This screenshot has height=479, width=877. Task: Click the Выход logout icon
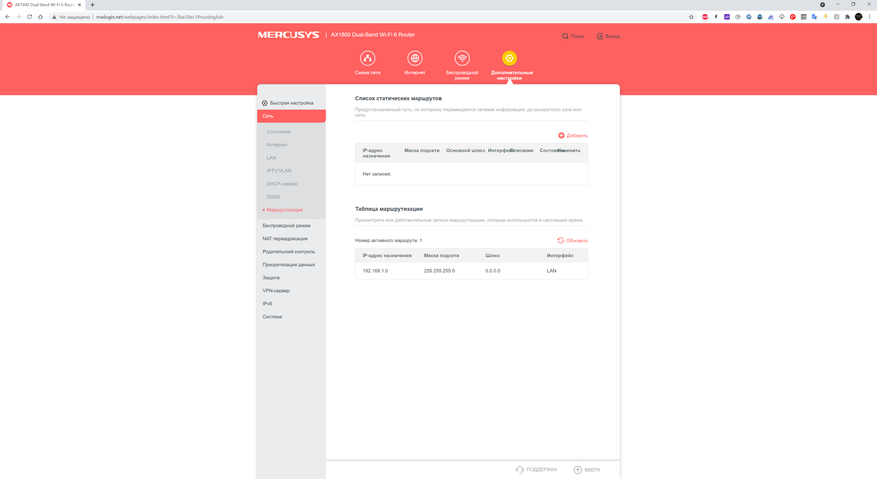pyautogui.click(x=600, y=36)
